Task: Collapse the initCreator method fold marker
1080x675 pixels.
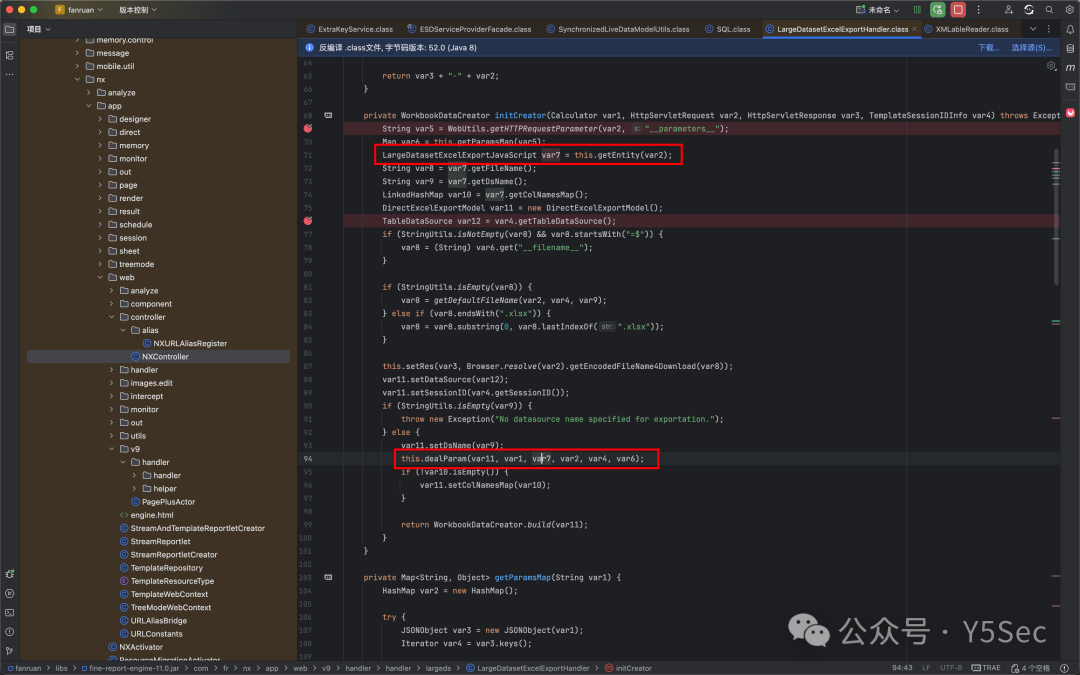Action: point(329,116)
